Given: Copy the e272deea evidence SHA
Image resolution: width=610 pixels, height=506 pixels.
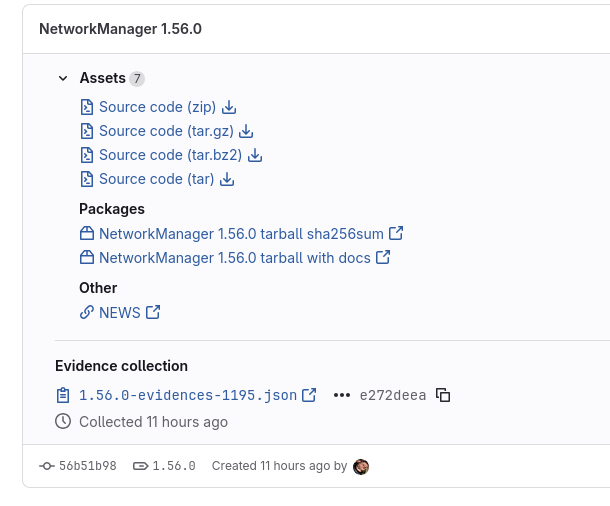Looking at the screenshot, I should [x=443, y=395].
